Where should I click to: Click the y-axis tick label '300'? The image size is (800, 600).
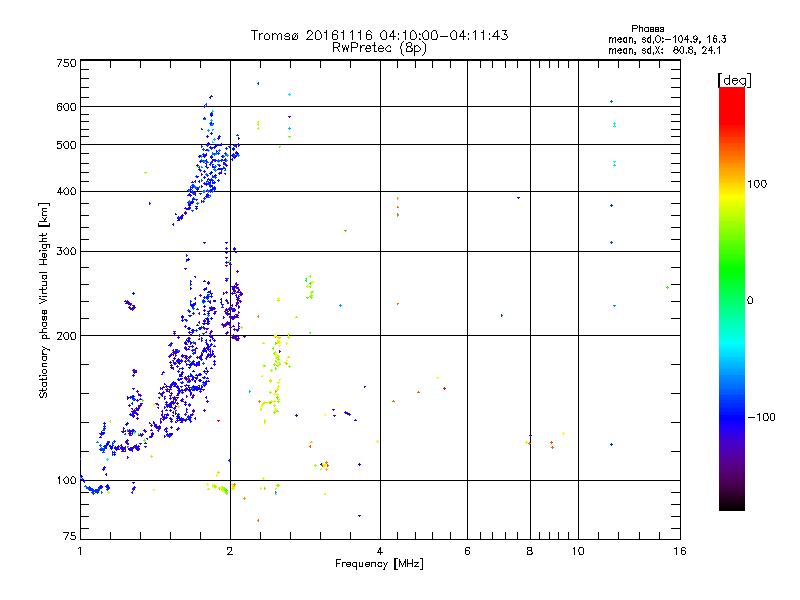point(66,252)
